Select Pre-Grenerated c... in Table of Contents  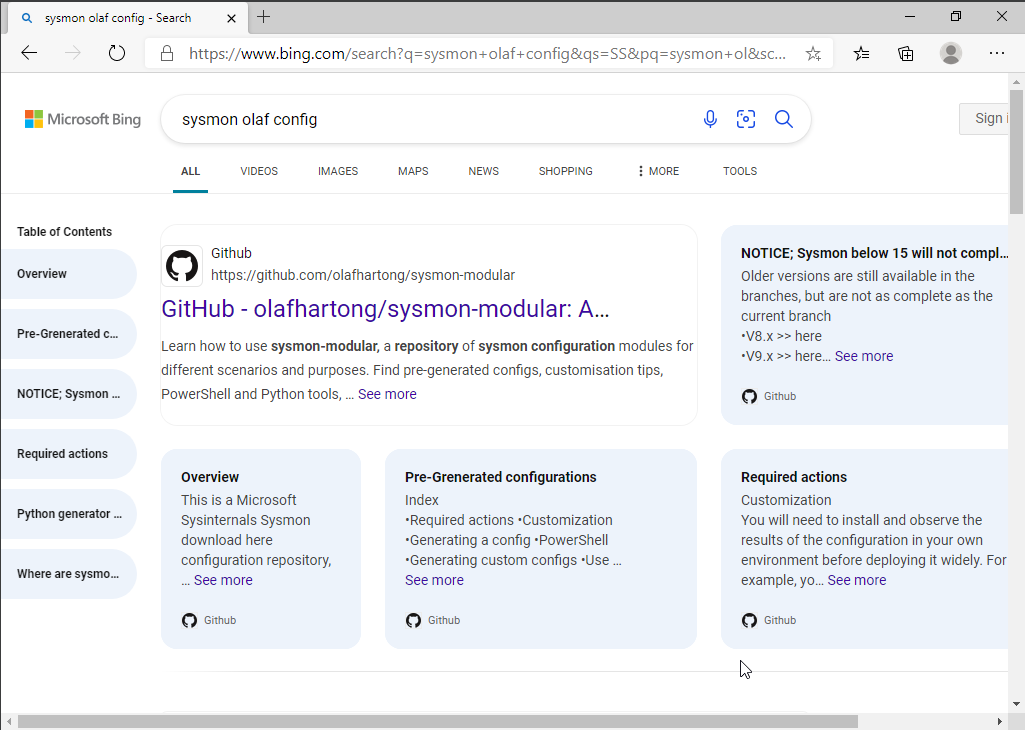pyautogui.click(x=68, y=334)
